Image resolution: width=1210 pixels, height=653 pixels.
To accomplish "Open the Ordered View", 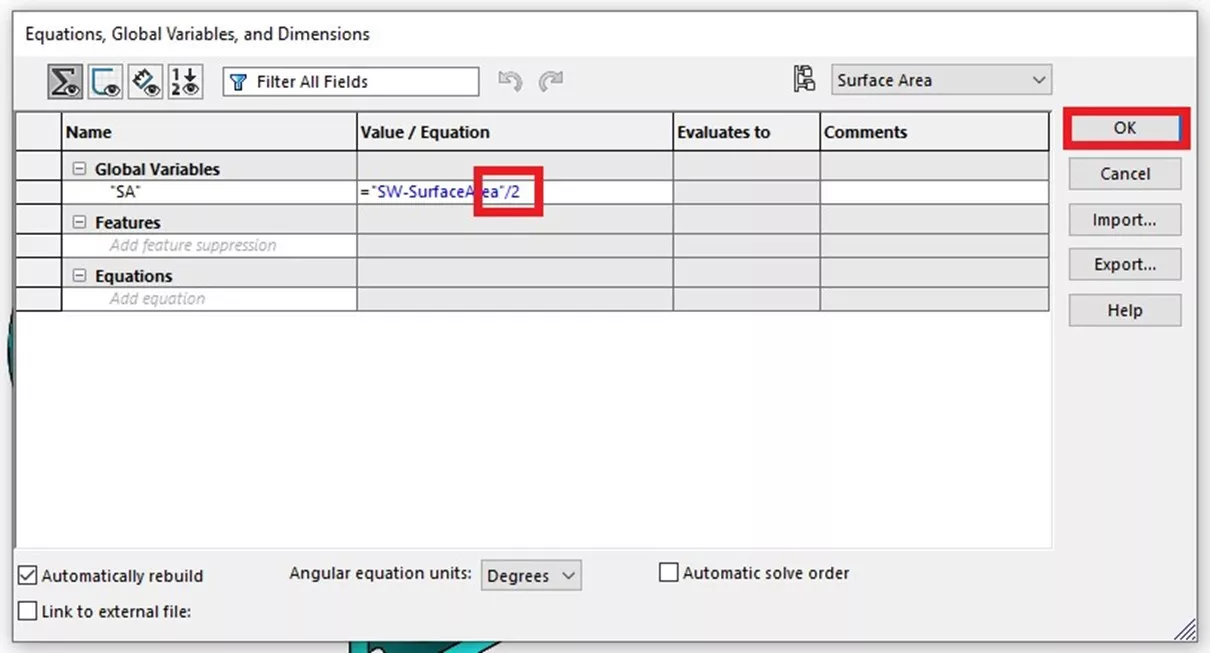I will [184, 82].
